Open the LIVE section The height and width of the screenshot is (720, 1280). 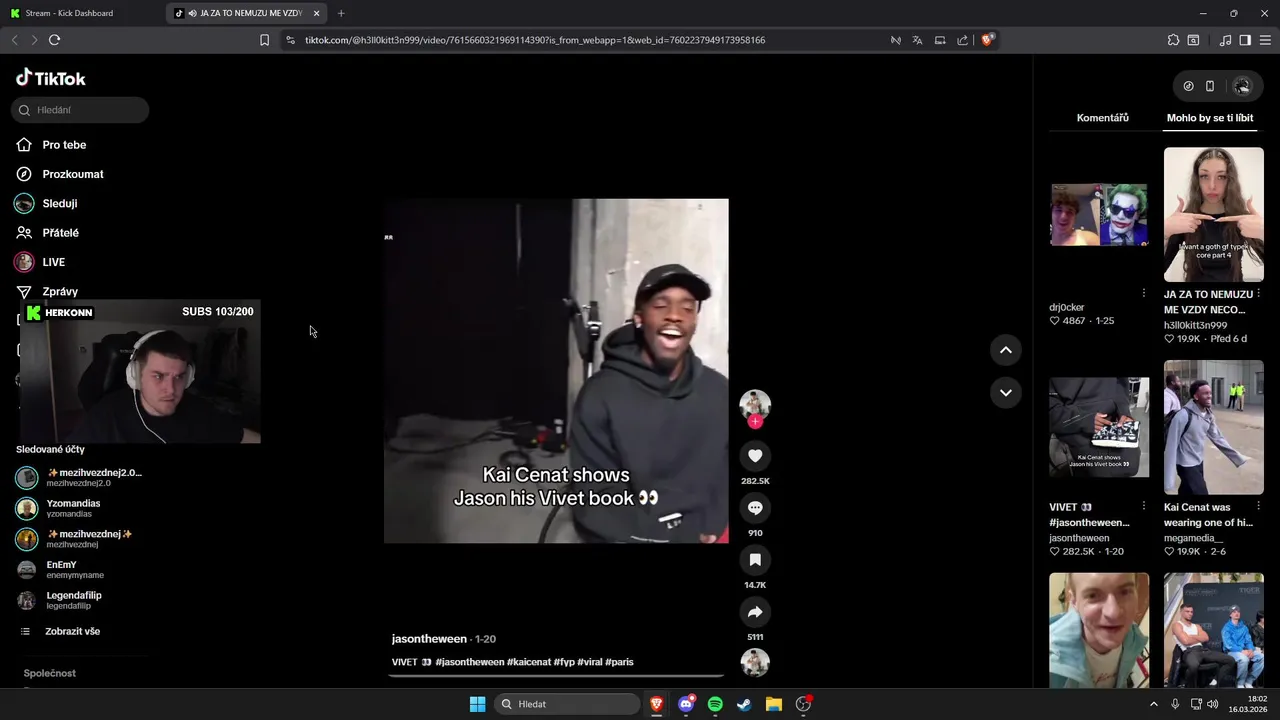[x=53, y=262]
